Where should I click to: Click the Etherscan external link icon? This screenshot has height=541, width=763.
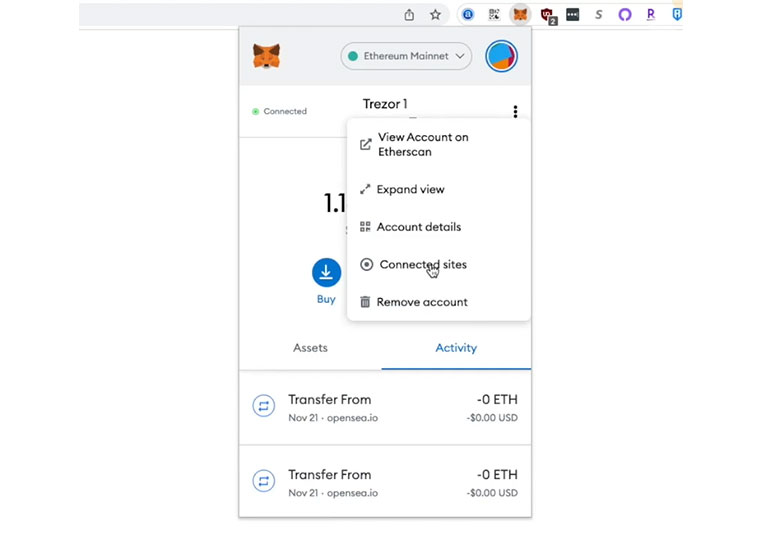pos(365,144)
